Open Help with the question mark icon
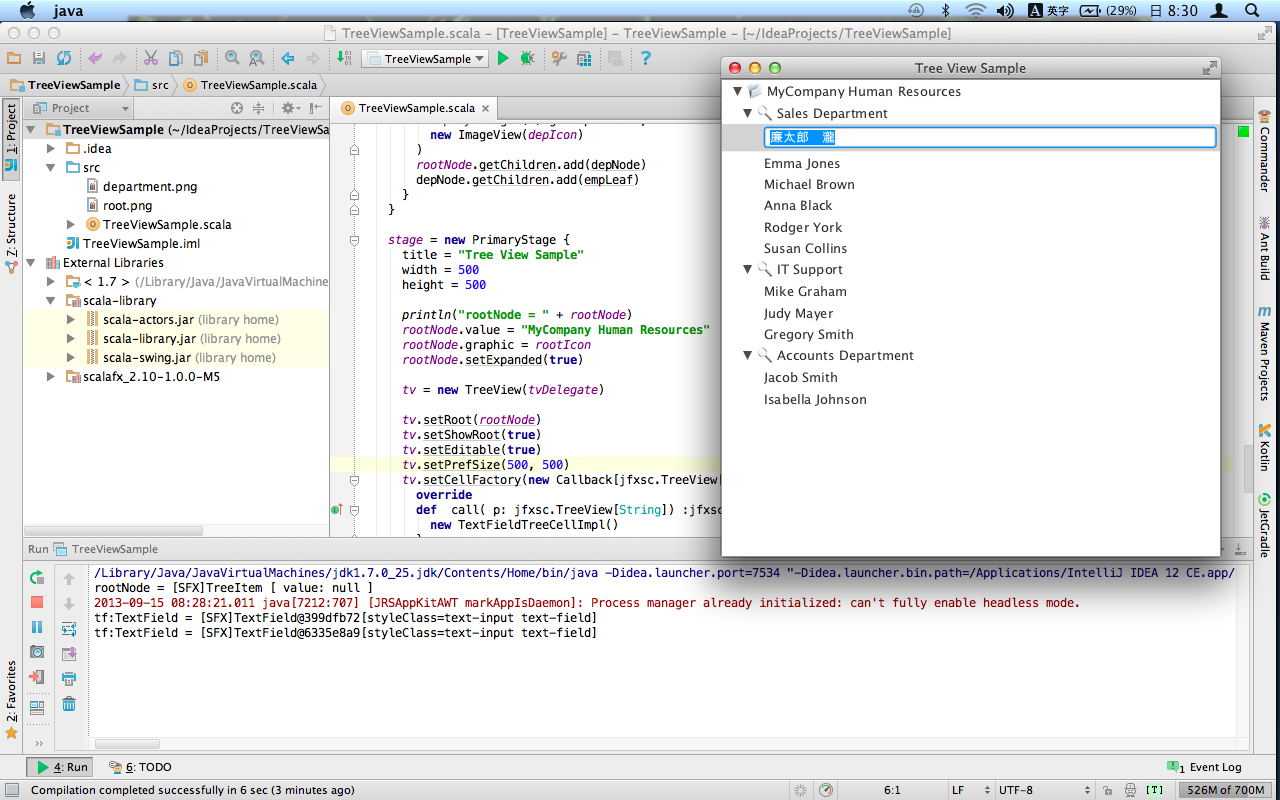 (x=646, y=59)
